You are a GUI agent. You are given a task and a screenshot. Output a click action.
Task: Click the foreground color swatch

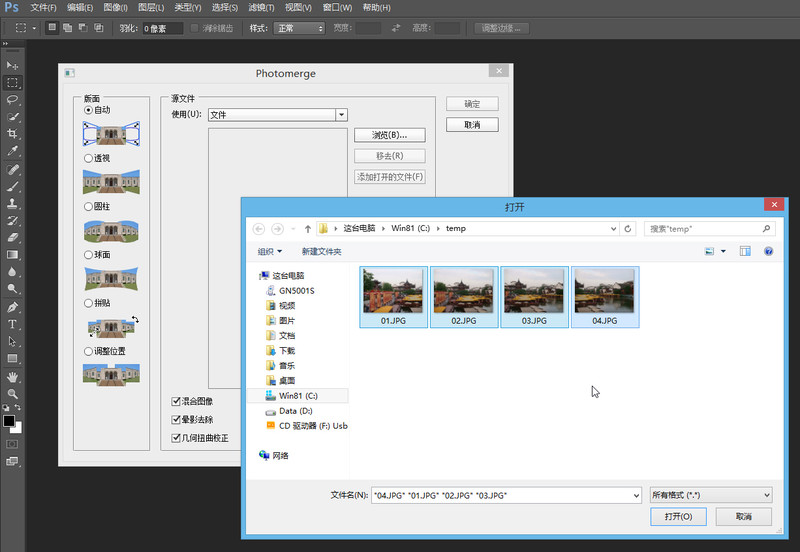[9, 421]
